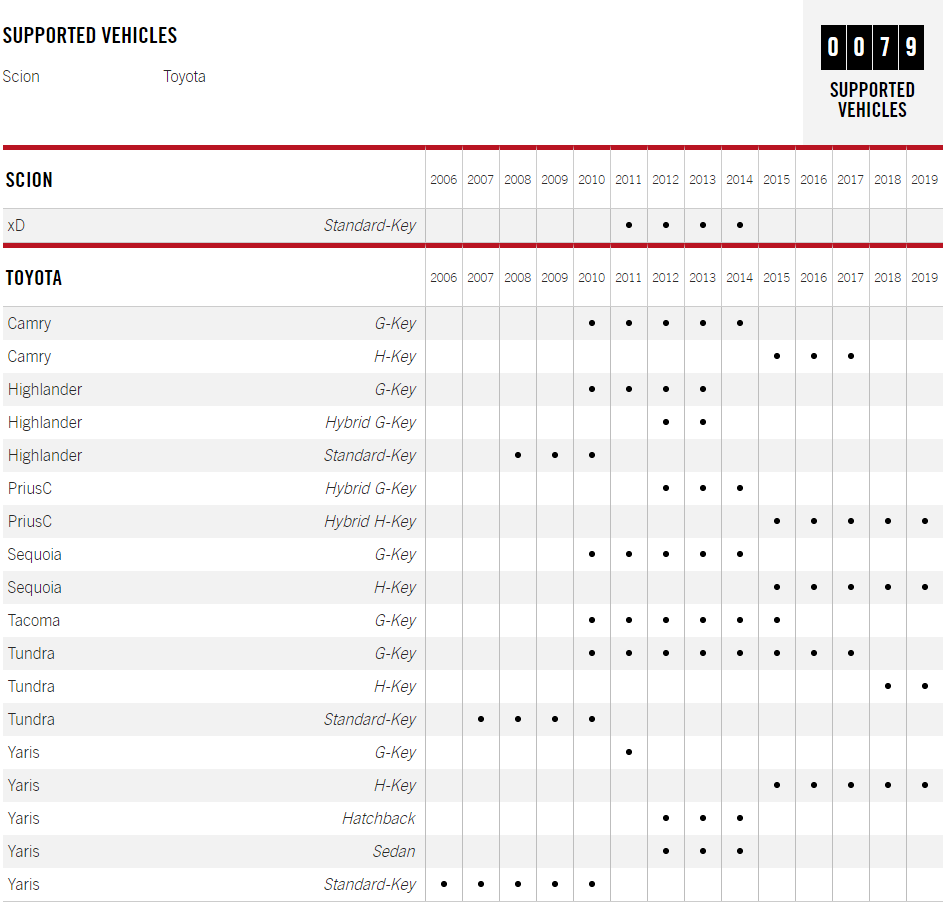Select the PriusC Hybrid H-Key variant label
Viewport: 943px width, 903px height.
(x=370, y=521)
